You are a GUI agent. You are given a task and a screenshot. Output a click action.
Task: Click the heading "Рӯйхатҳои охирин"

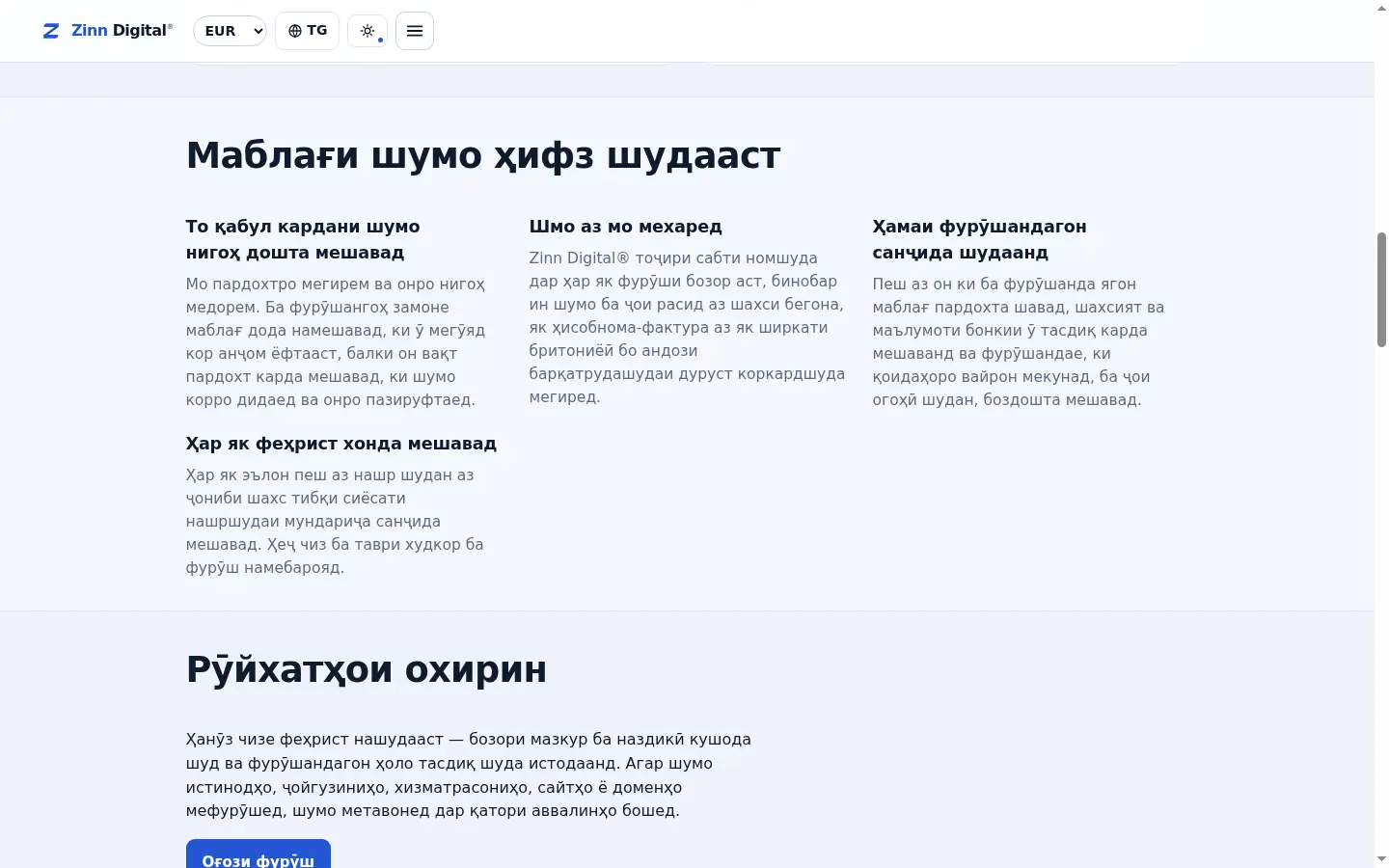click(x=367, y=669)
